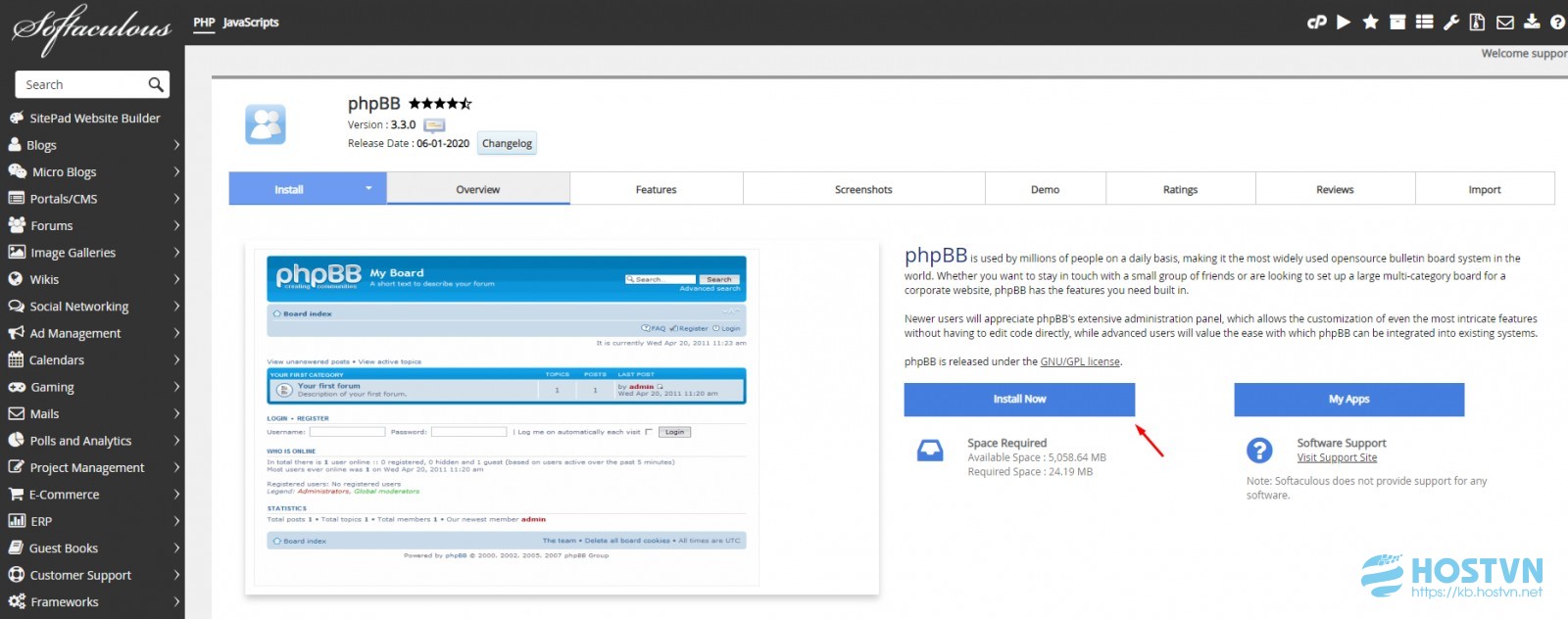
Task: Open the Changelog button
Action: [x=507, y=143]
